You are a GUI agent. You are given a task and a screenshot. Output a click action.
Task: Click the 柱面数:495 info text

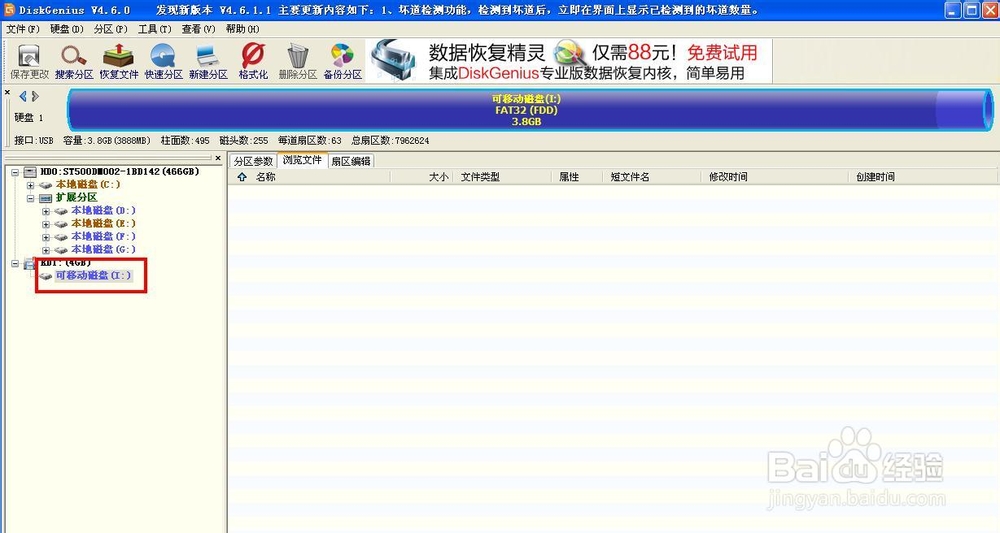pos(185,140)
